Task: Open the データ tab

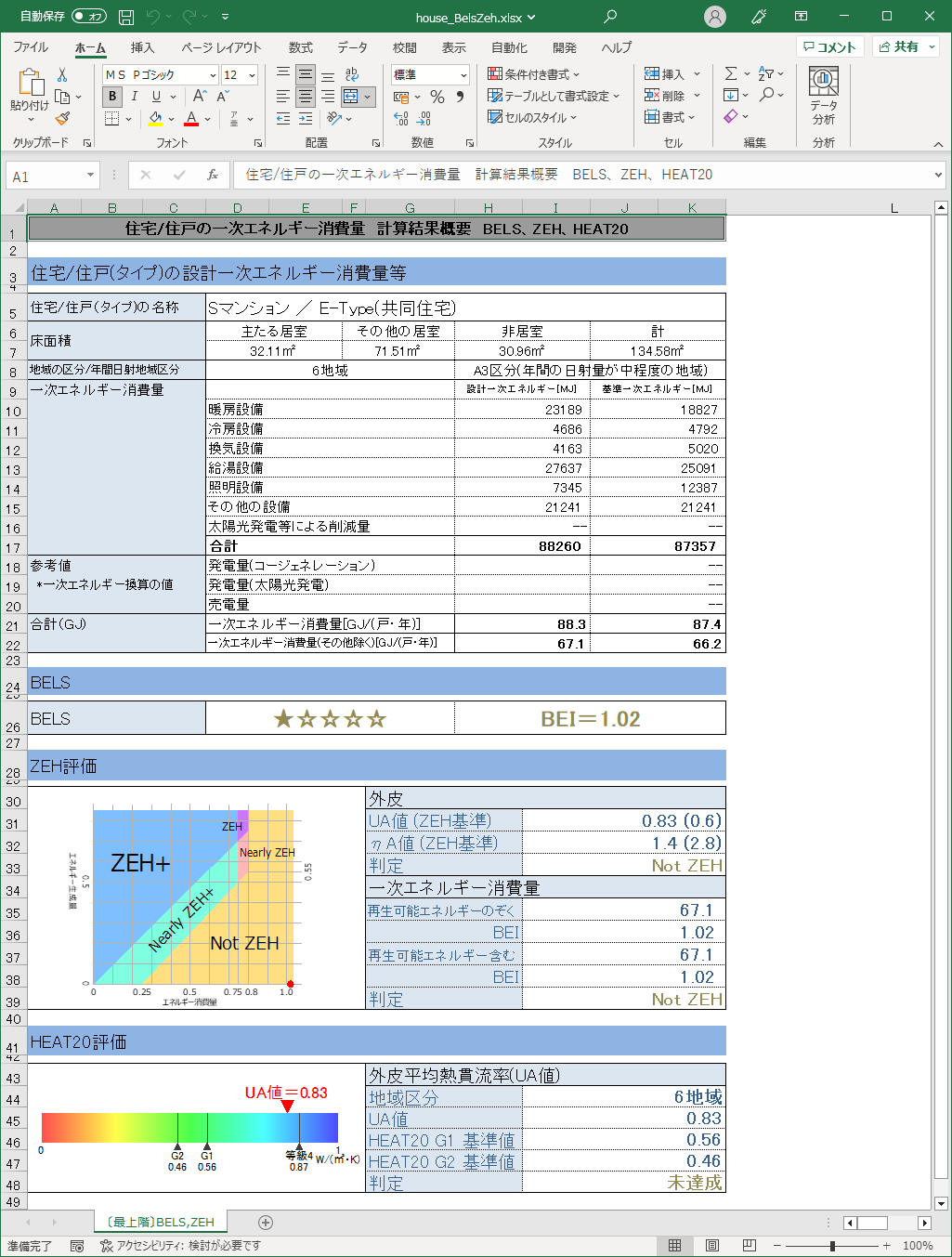Action: [x=352, y=47]
